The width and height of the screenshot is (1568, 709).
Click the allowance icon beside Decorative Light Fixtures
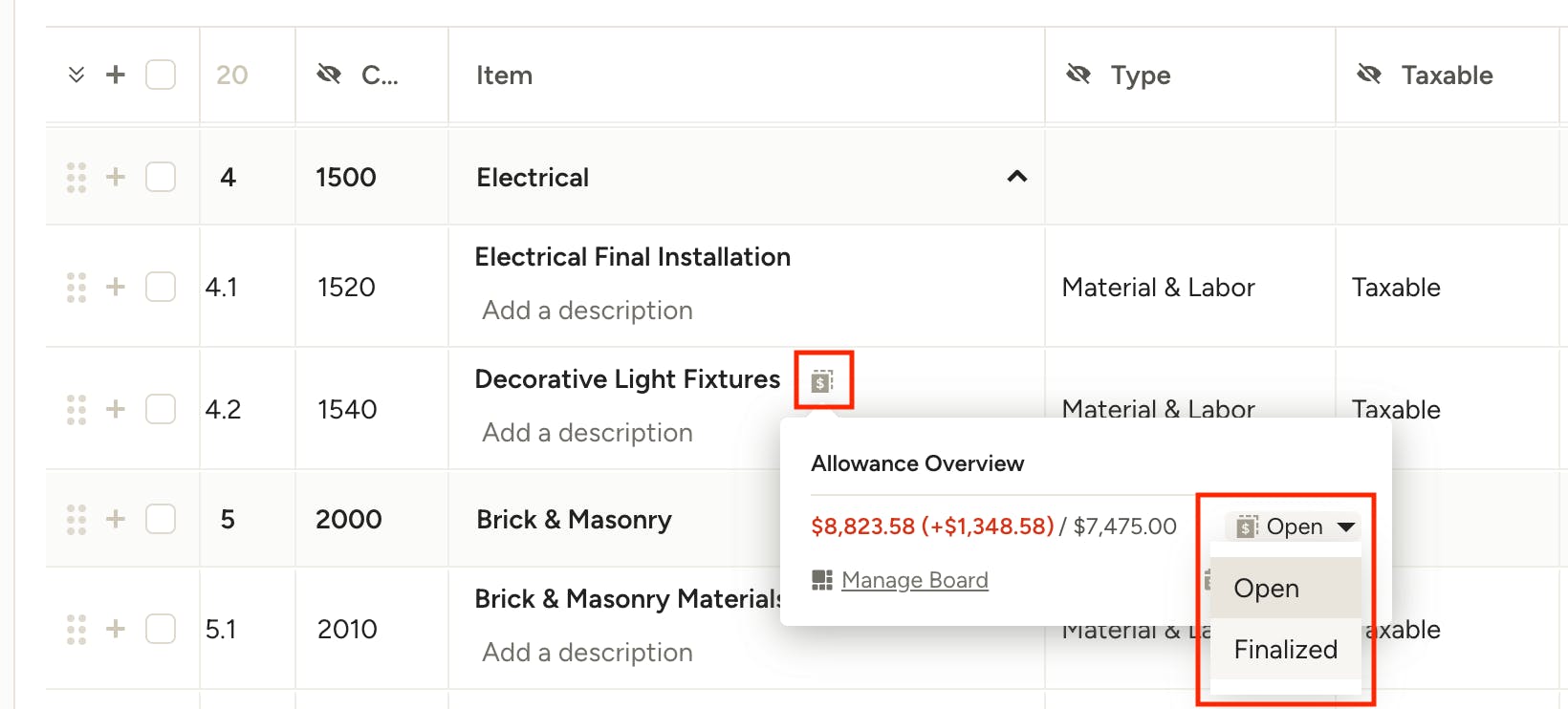click(822, 381)
